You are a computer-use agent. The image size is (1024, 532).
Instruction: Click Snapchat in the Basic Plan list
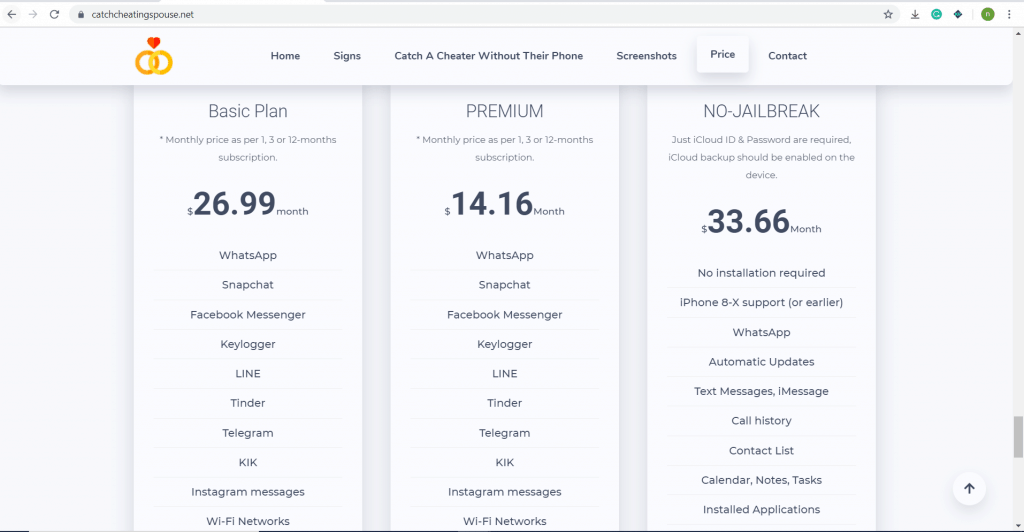pyautogui.click(x=248, y=285)
